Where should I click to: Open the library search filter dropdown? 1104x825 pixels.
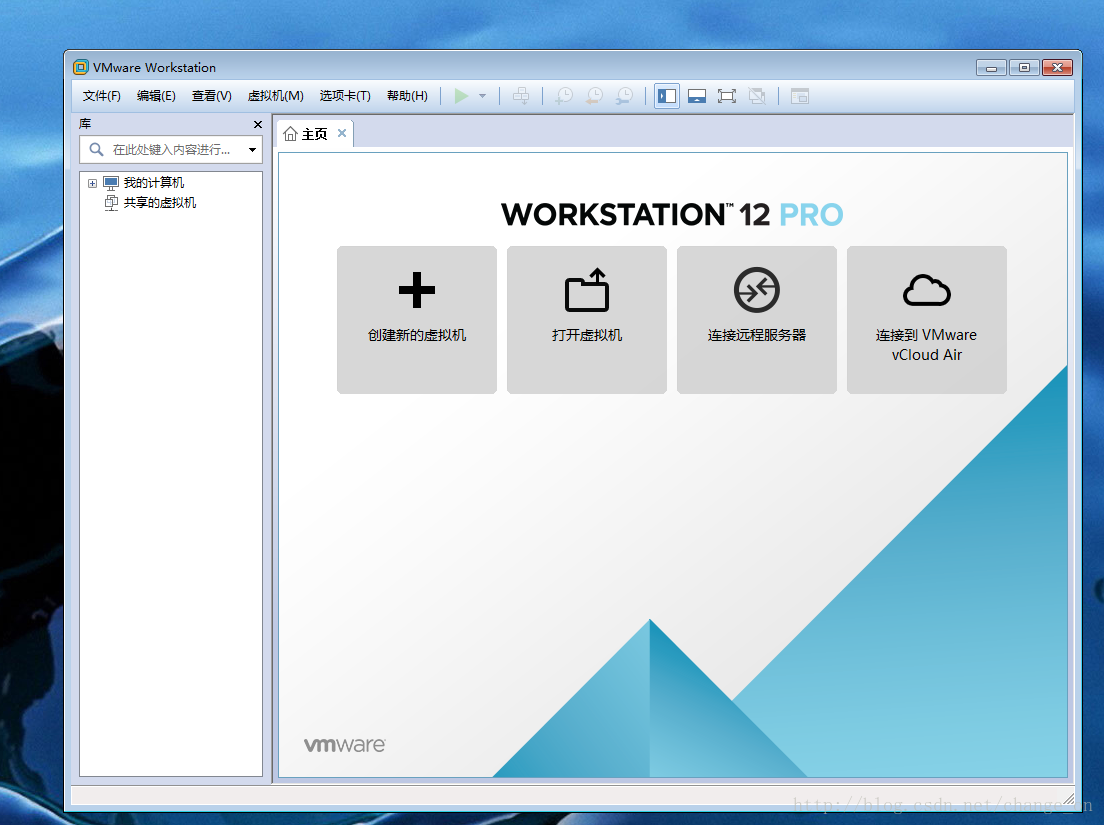click(x=252, y=150)
